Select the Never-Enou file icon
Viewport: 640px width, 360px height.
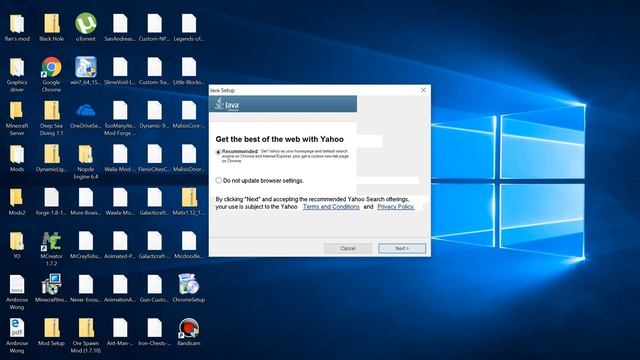85,288
